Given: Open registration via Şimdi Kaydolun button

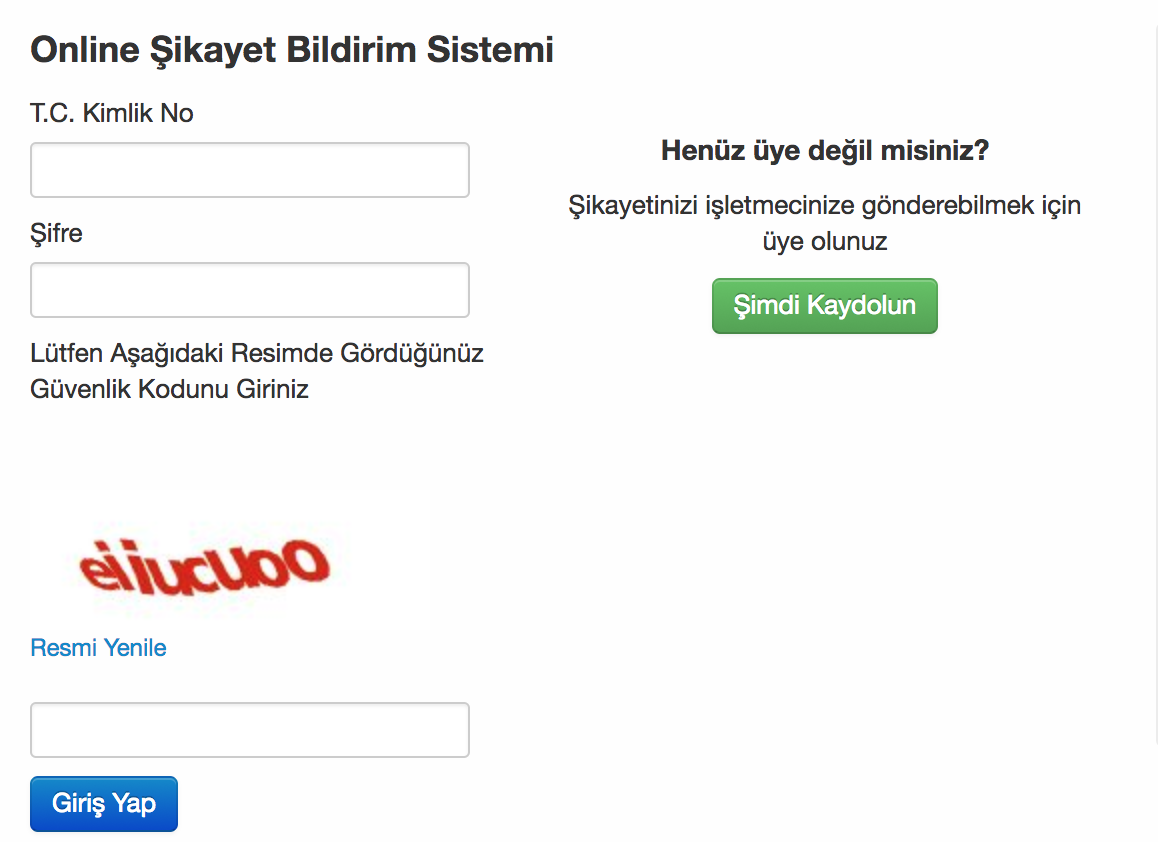Looking at the screenshot, I should [825, 306].
